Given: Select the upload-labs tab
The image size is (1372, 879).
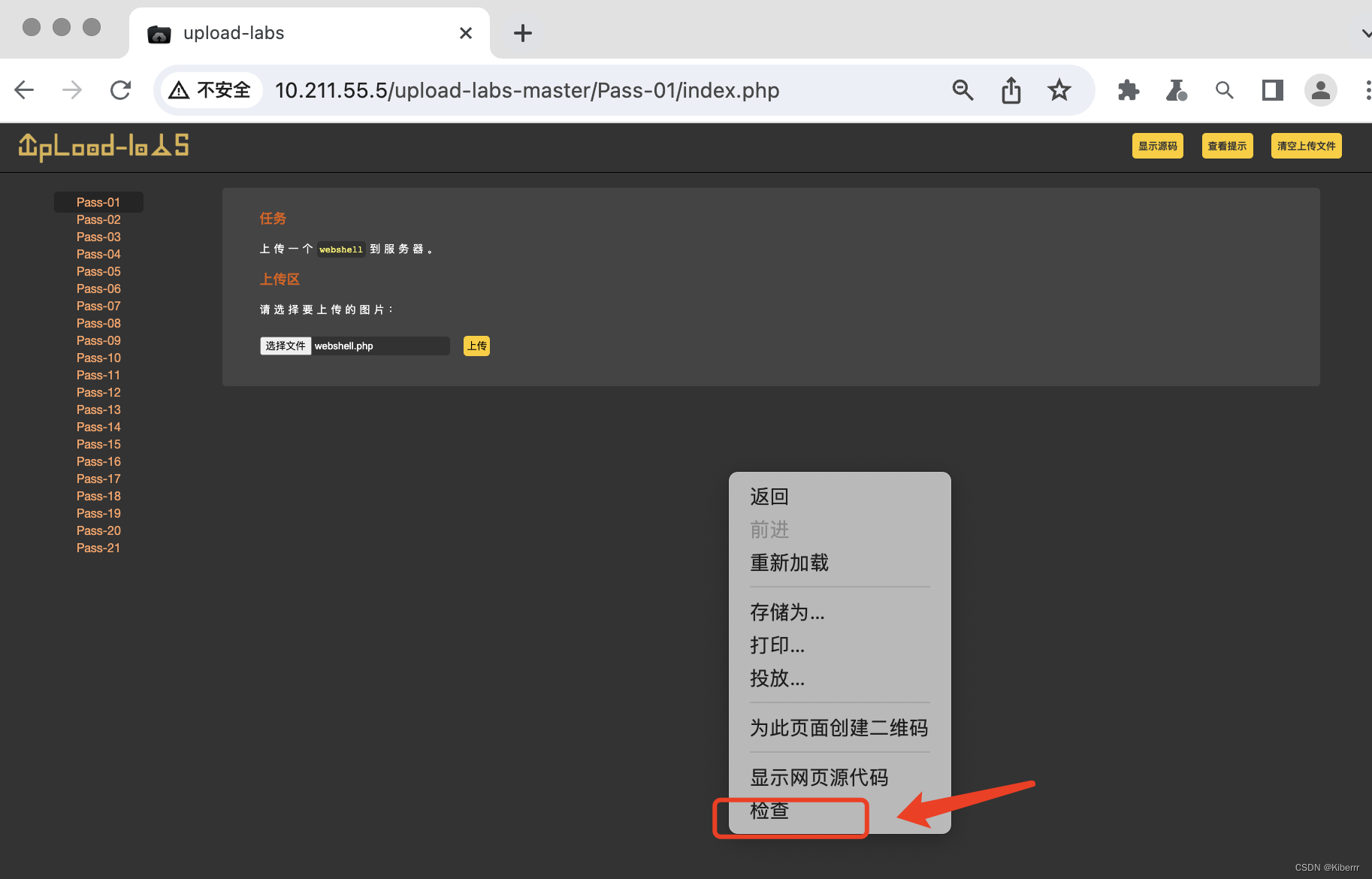Looking at the screenshot, I should [x=309, y=33].
